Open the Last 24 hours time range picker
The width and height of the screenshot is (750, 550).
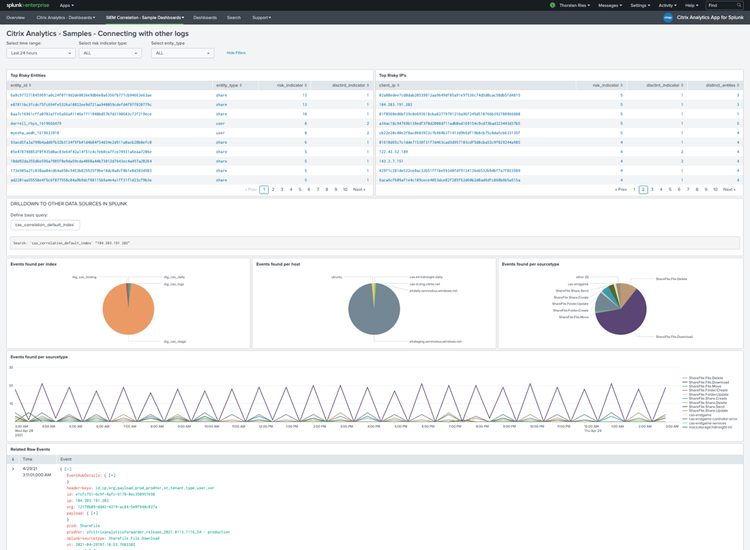pos(41,53)
